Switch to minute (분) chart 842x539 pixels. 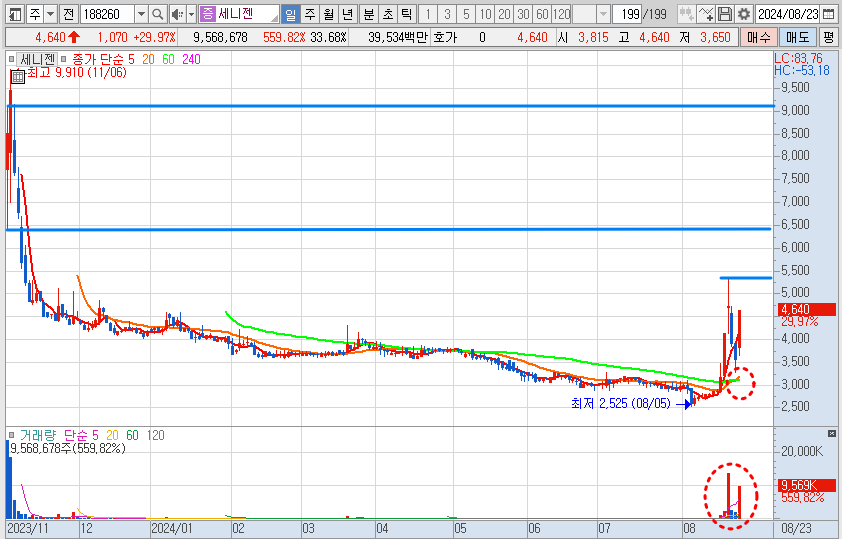[x=369, y=14]
